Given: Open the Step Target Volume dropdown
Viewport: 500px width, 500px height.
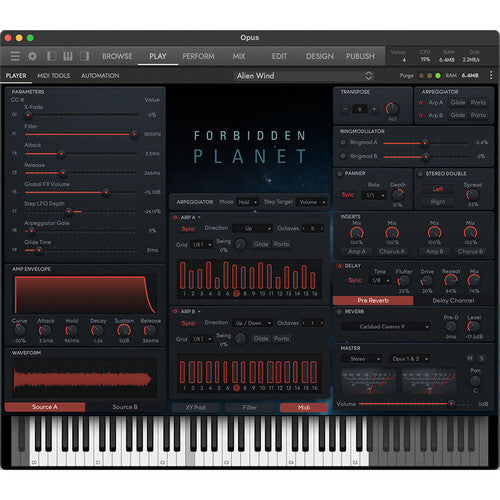Looking at the screenshot, I should (x=312, y=202).
